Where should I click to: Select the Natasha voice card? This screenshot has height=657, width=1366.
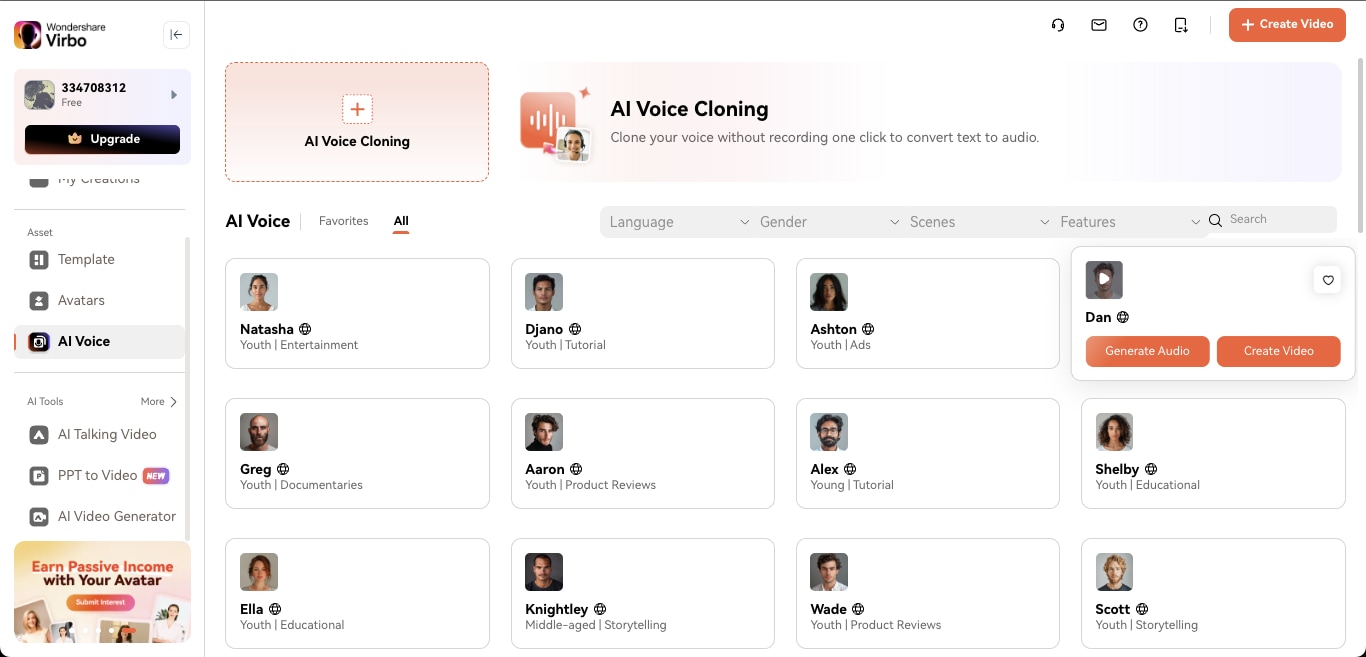coord(357,313)
